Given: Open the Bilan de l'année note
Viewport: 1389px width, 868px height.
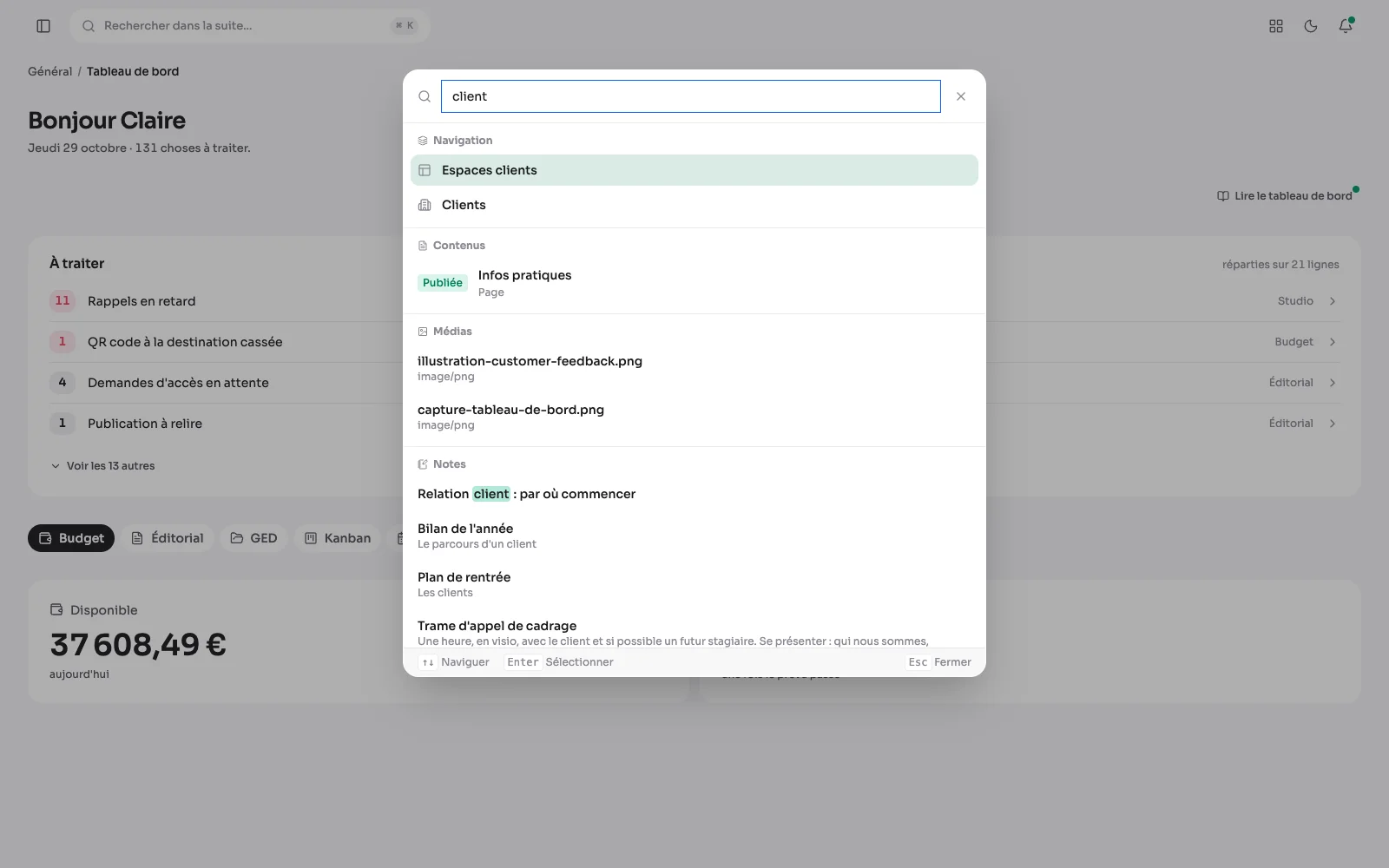Looking at the screenshot, I should pos(694,536).
